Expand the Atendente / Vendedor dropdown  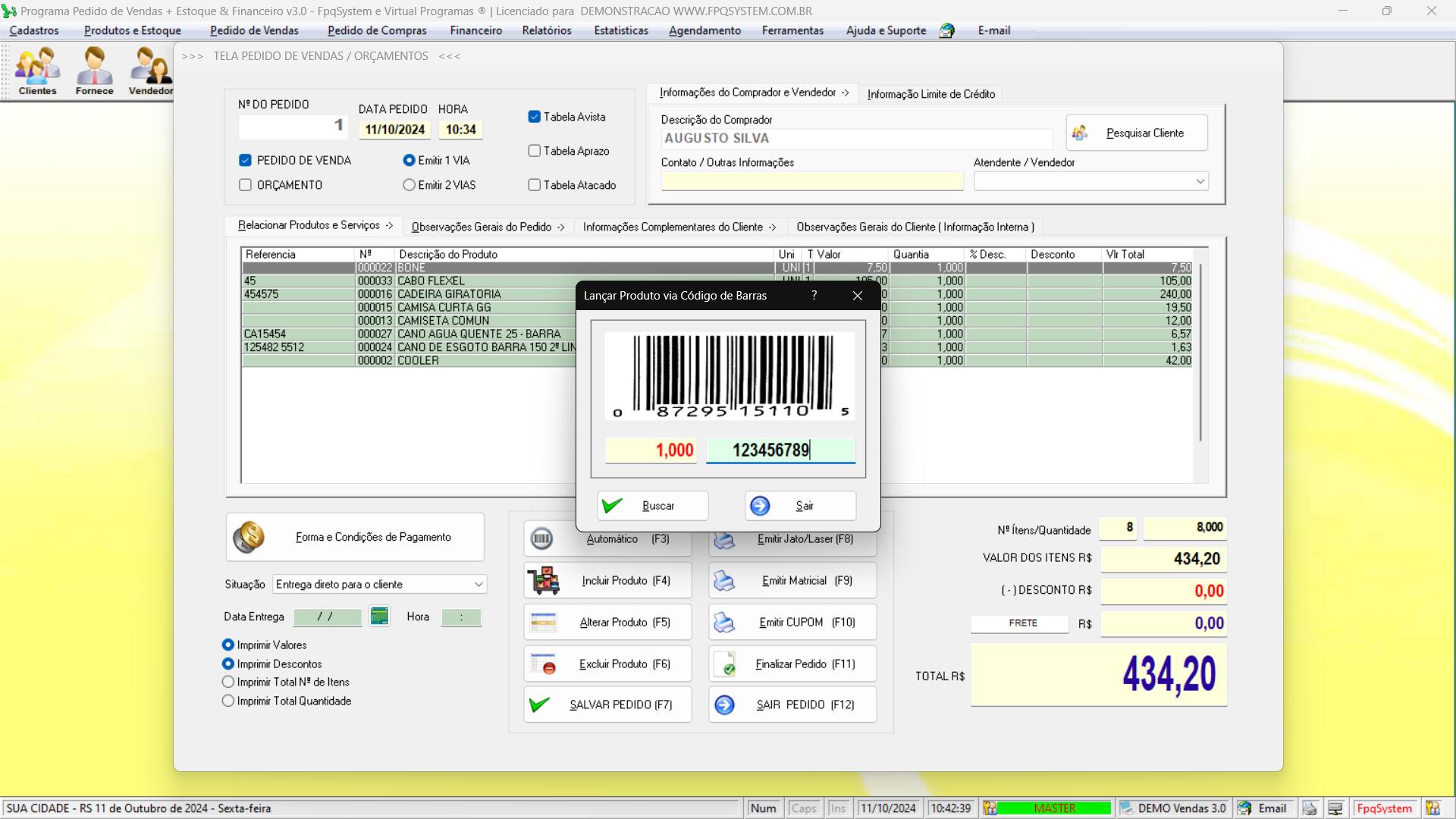pos(1200,181)
